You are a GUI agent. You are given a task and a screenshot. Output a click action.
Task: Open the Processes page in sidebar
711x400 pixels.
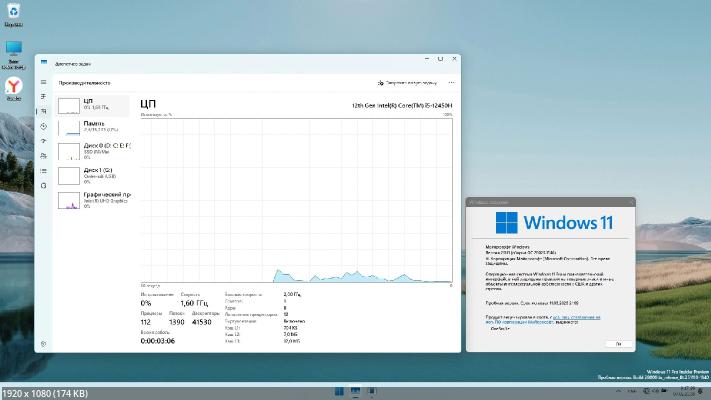[43, 97]
